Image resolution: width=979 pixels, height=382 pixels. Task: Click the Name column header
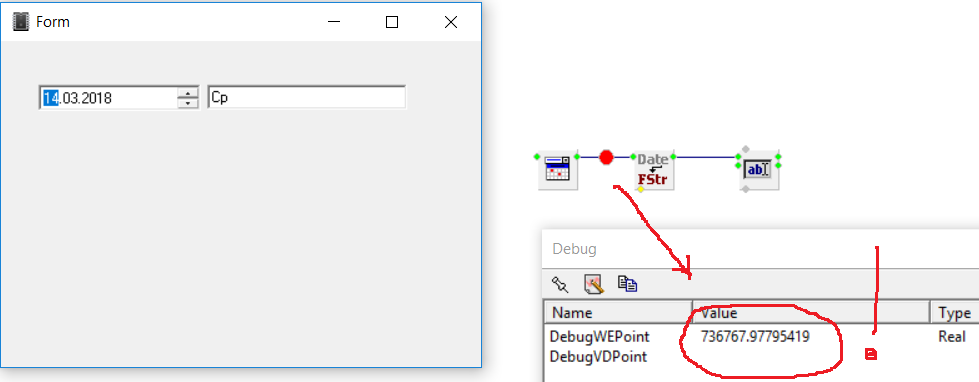click(x=618, y=313)
